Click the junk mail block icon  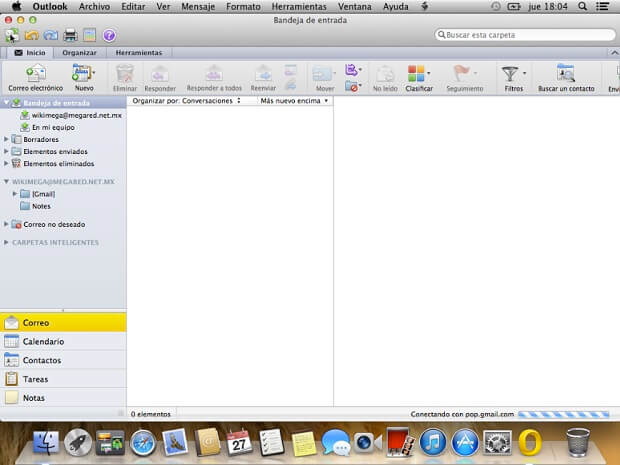[x=352, y=86]
